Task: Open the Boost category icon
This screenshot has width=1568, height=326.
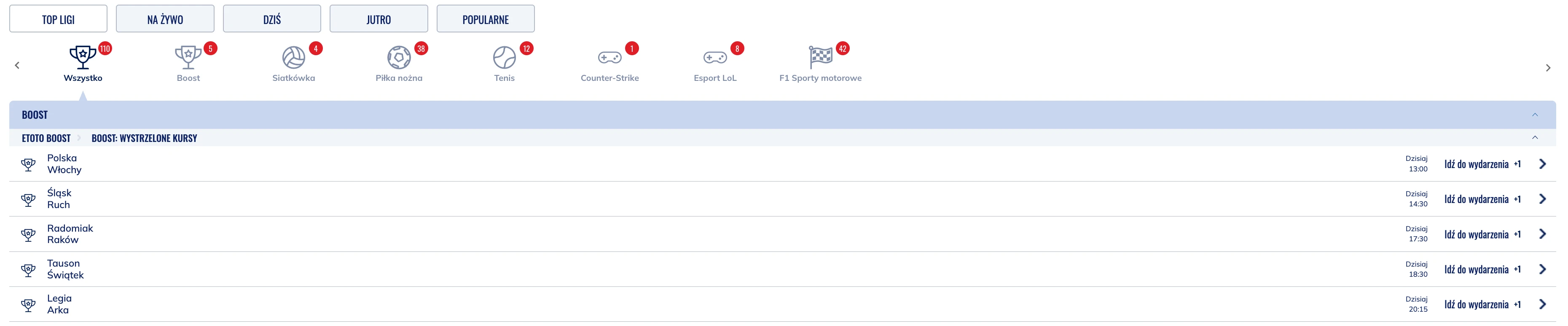Action: pos(188,57)
